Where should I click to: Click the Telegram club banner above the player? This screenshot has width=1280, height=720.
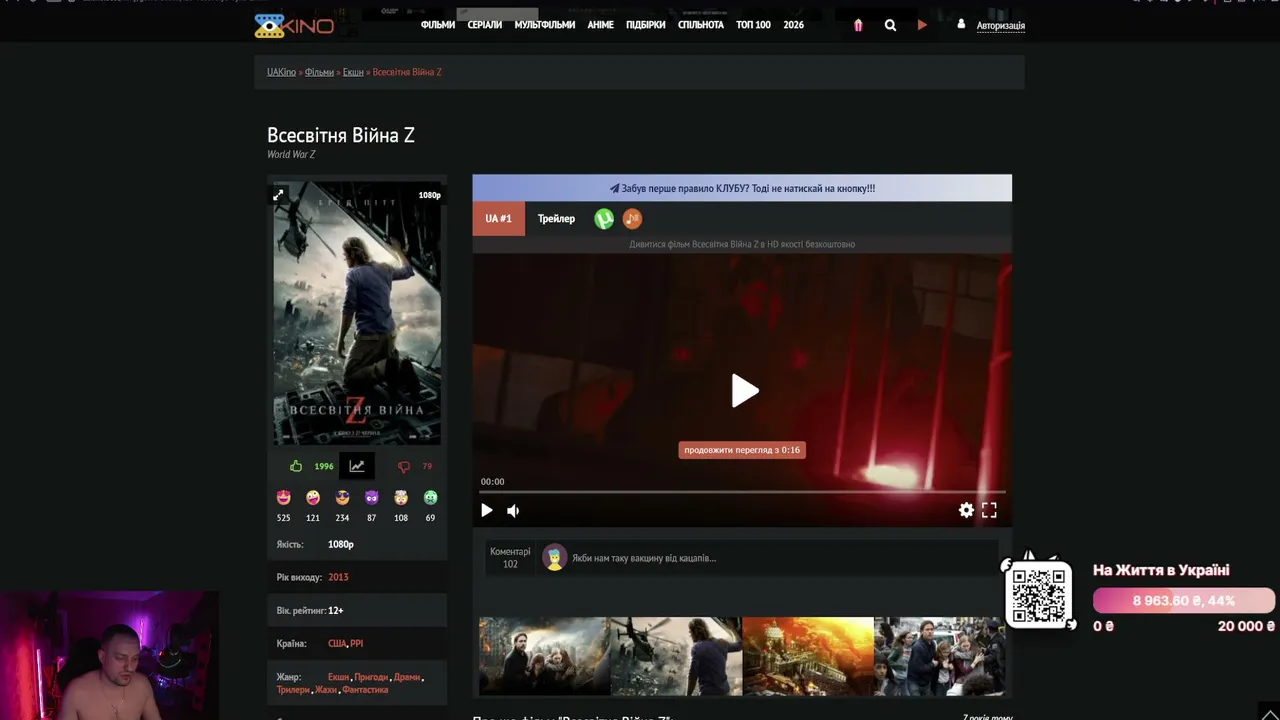[742, 188]
